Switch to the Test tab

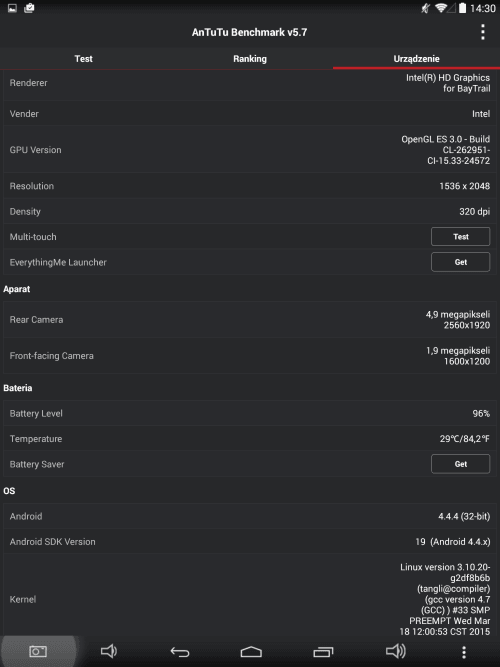83,59
